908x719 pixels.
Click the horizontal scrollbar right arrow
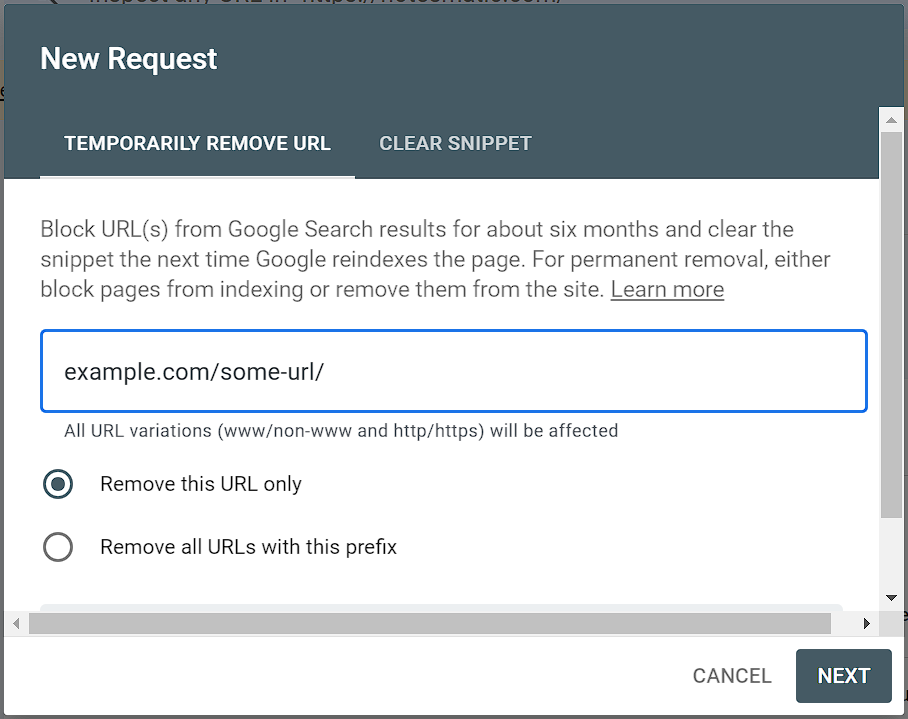(x=866, y=623)
